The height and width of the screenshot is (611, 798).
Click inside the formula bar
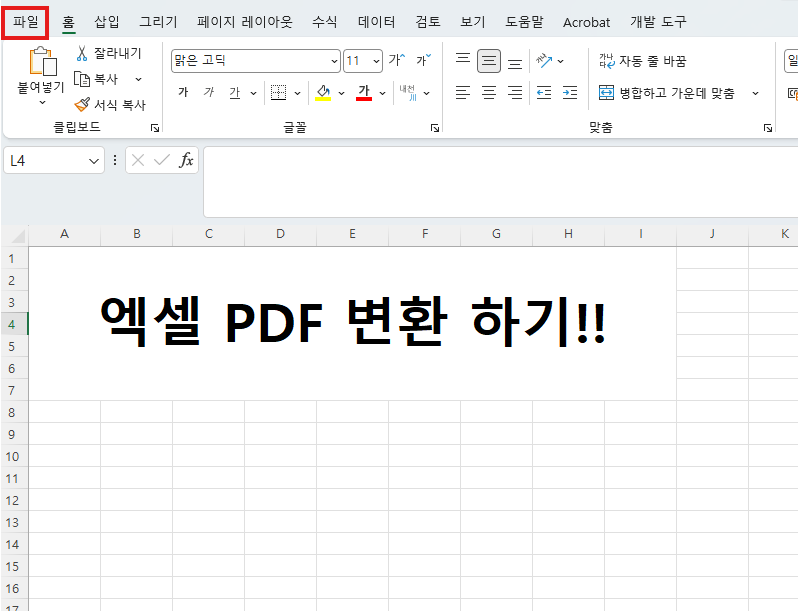[501, 182]
